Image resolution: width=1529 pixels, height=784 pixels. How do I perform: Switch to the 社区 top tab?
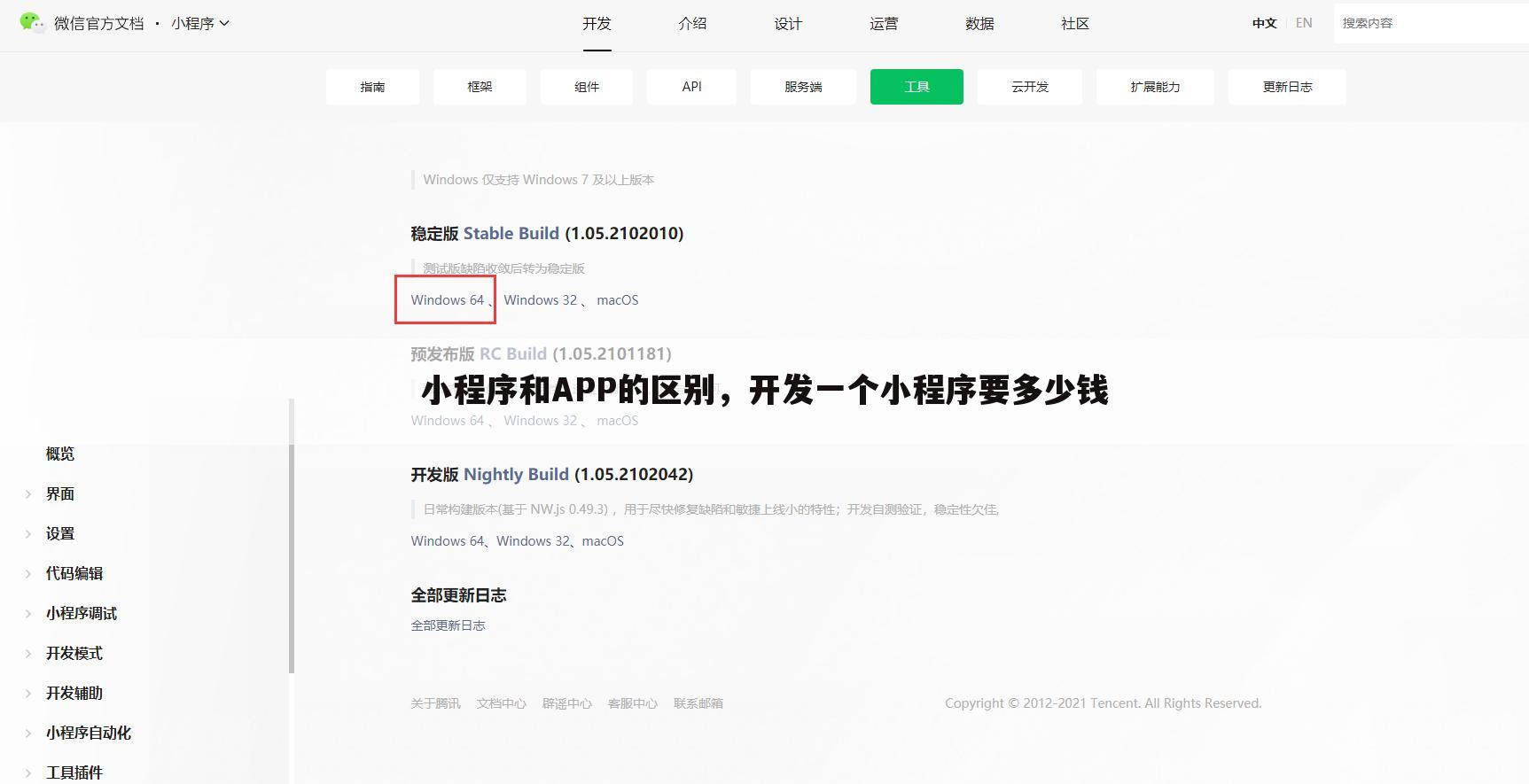pyautogui.click(x=1075, y=24)
